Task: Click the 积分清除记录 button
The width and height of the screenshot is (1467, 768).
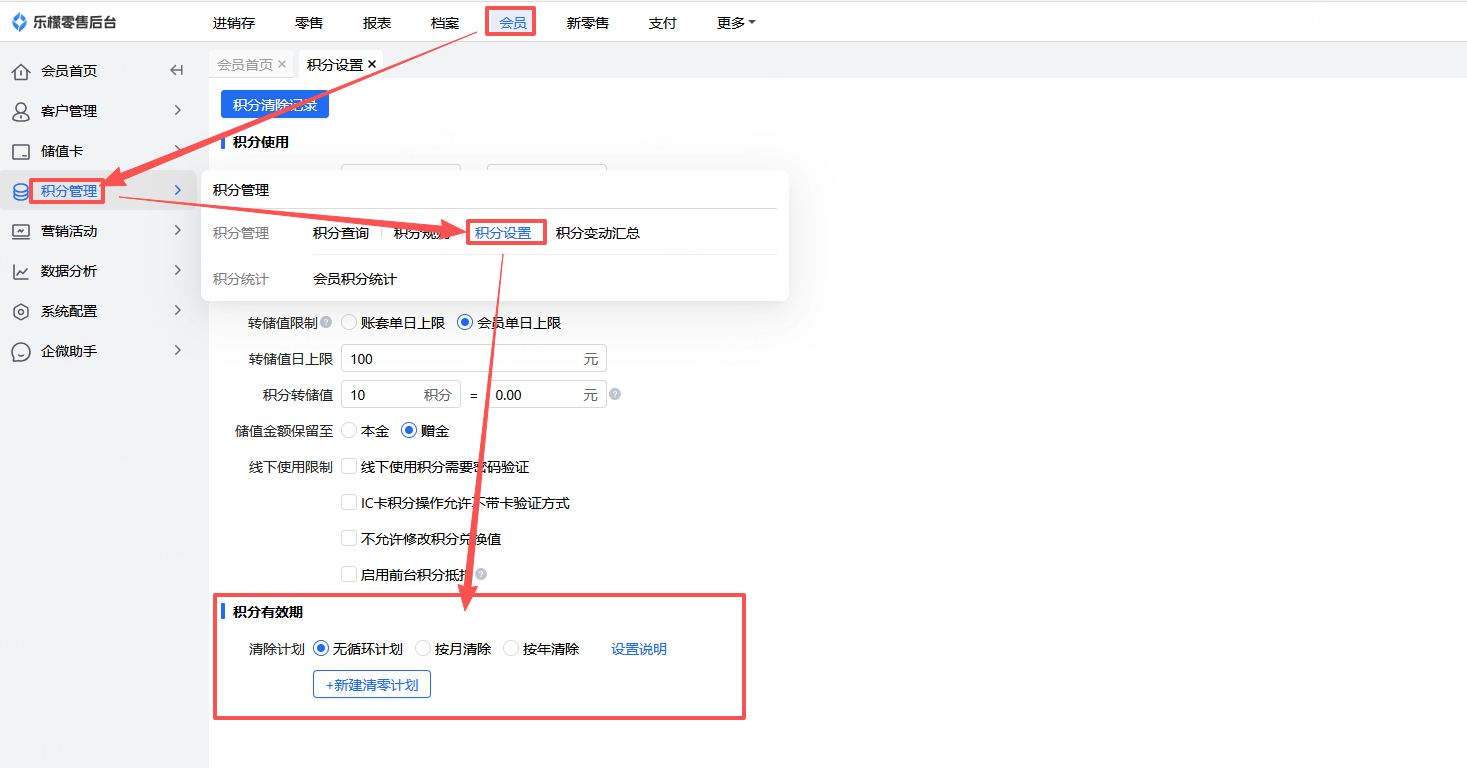Action: click(x=275, y=104)
